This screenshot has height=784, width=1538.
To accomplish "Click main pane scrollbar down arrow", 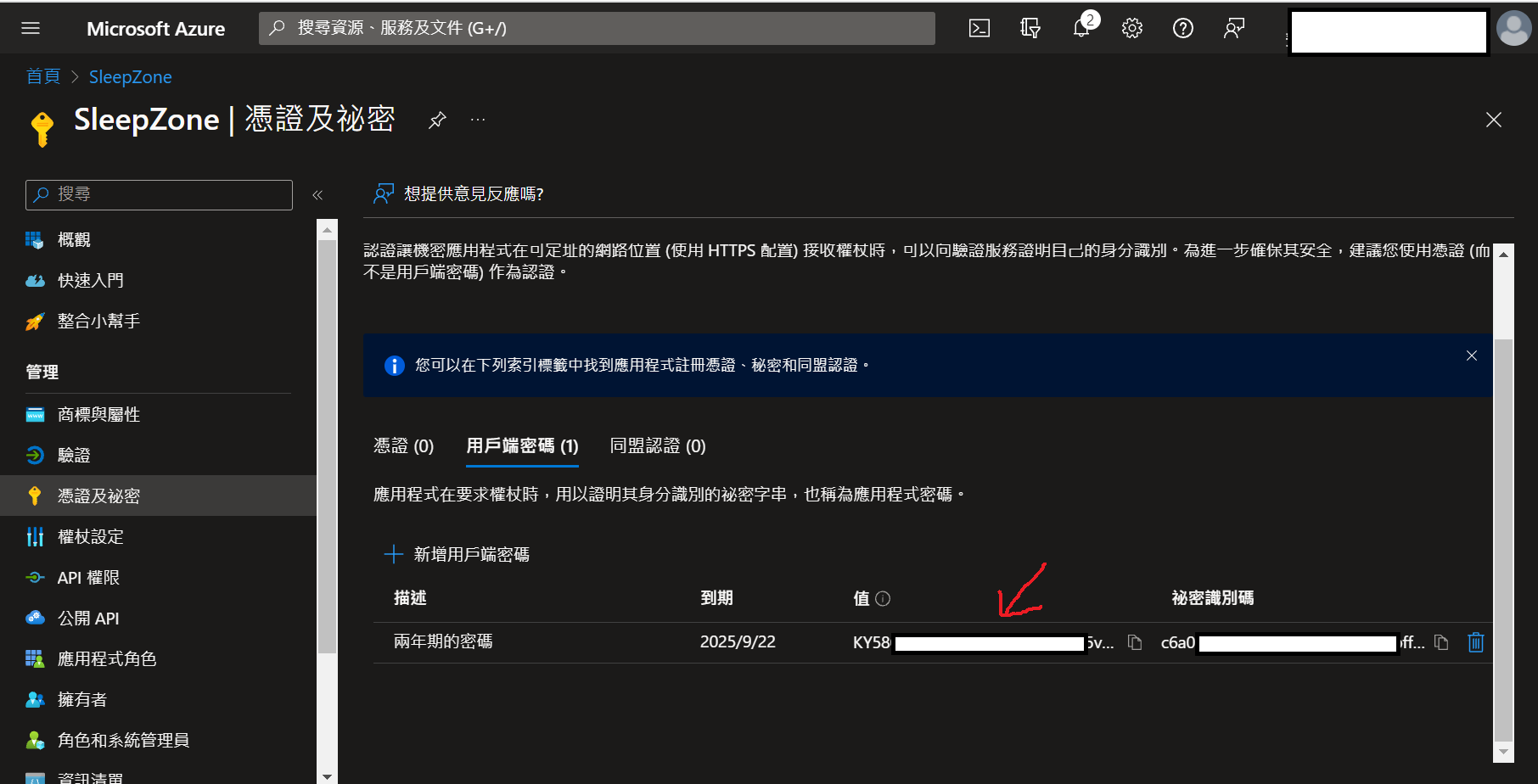I will click(x=1503, y=752).
